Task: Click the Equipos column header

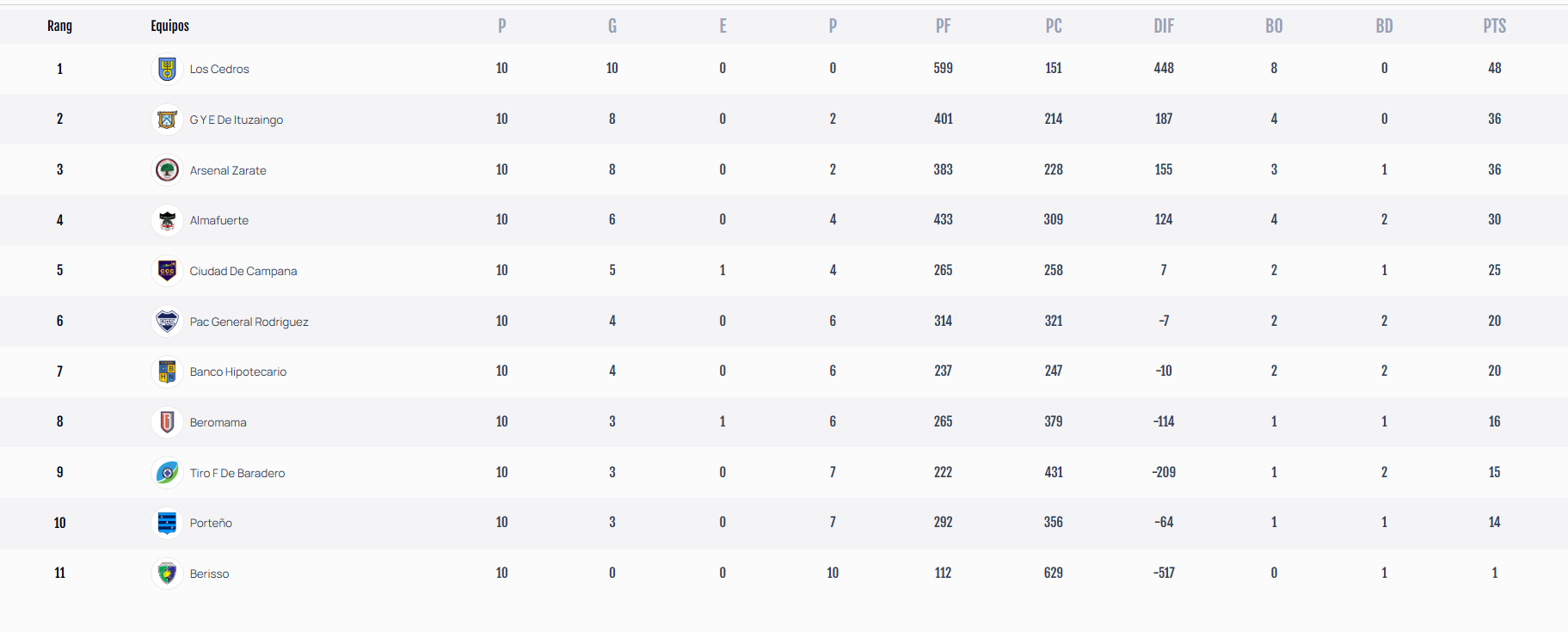Action: [x=169, y=26]
